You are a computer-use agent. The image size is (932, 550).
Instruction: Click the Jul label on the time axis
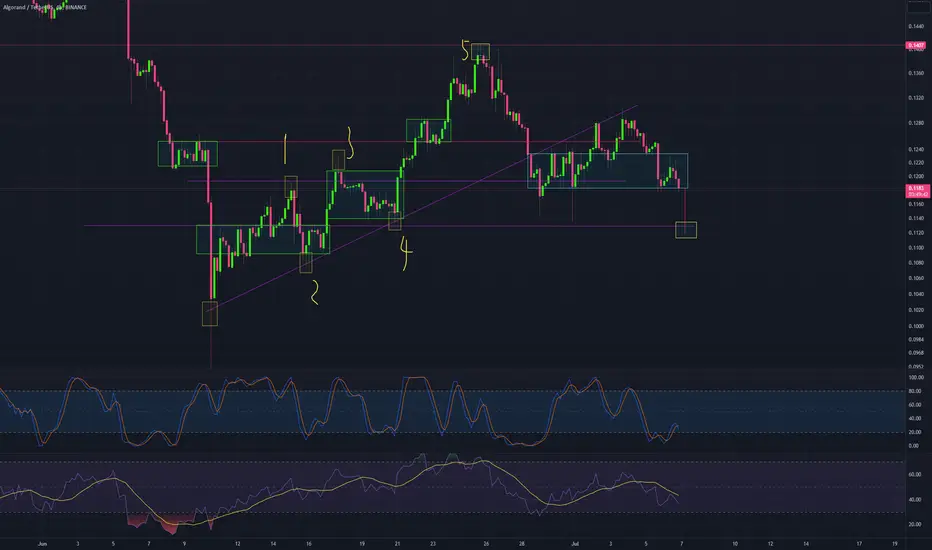click(x=575, y=543)
